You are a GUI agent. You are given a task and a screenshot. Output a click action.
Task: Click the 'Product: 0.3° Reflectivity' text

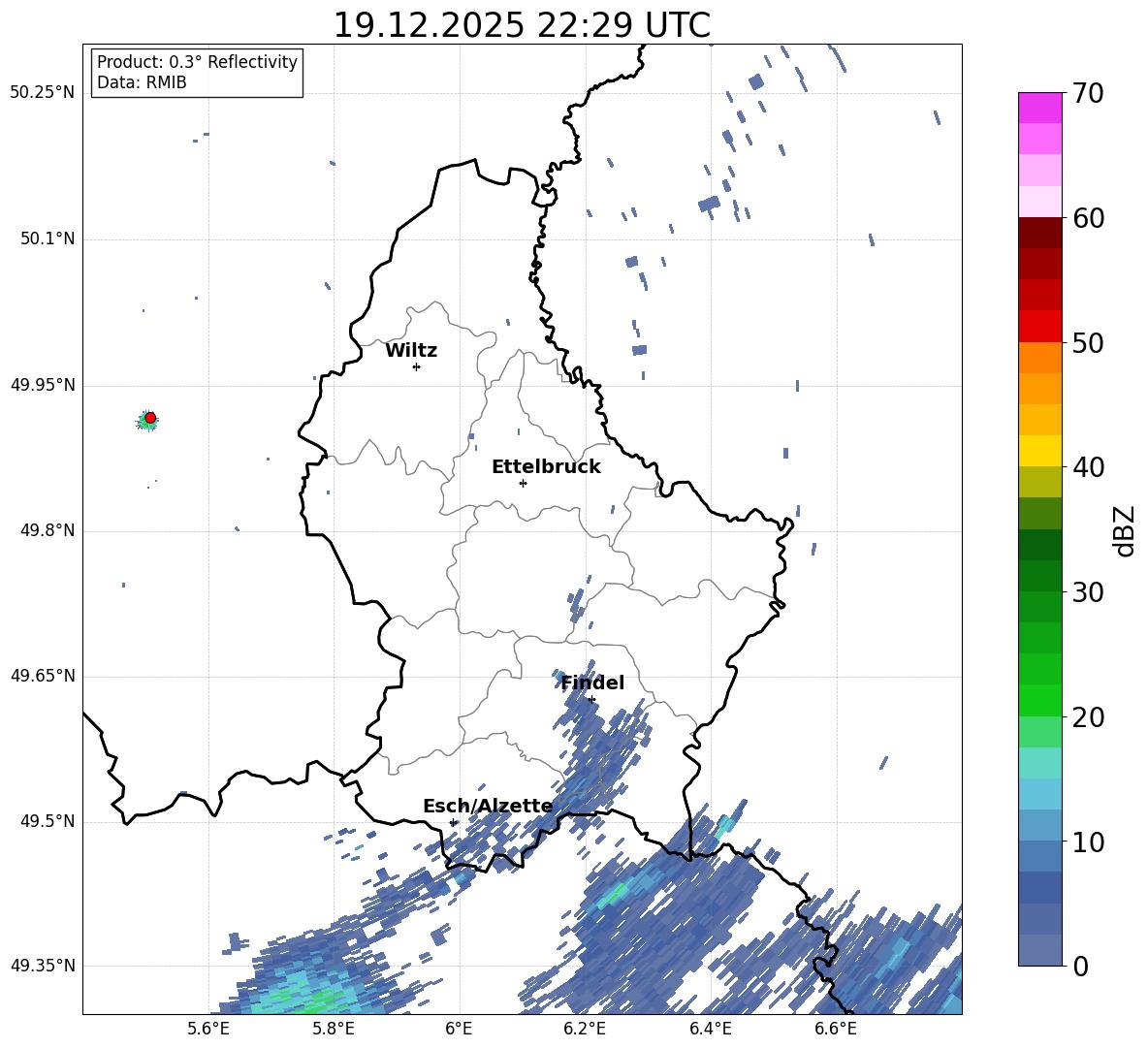[x=197, y=62]
